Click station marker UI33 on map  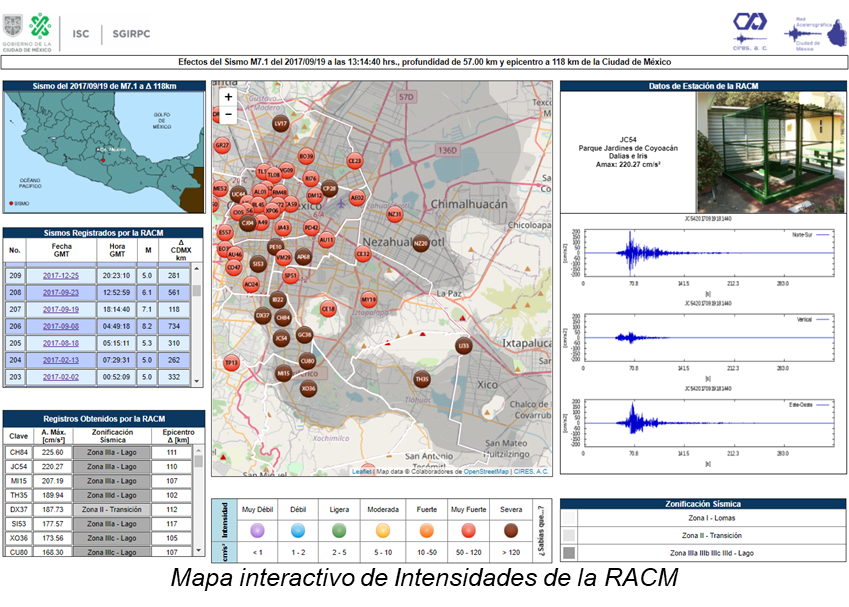[x=463, y=345]
